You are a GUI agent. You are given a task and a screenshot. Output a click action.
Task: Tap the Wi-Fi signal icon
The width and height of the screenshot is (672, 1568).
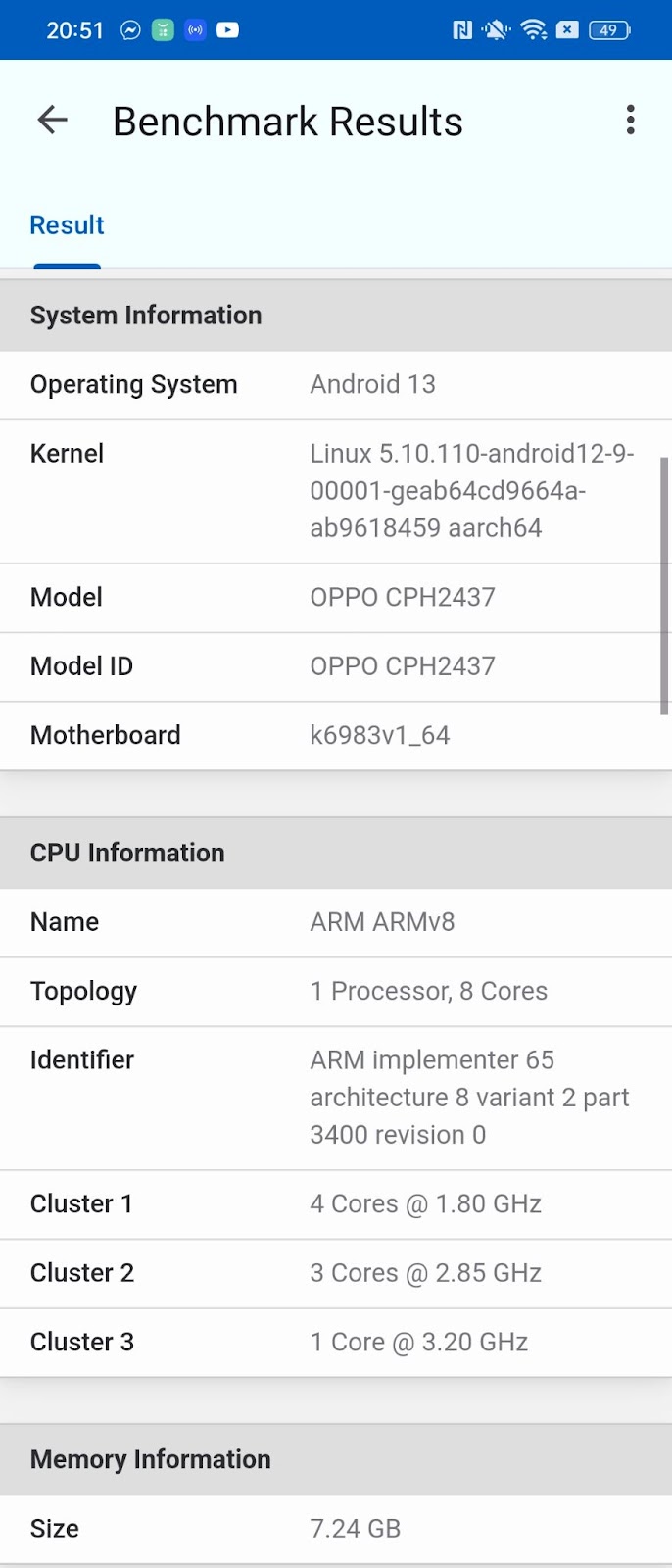[x=534, y=29]
